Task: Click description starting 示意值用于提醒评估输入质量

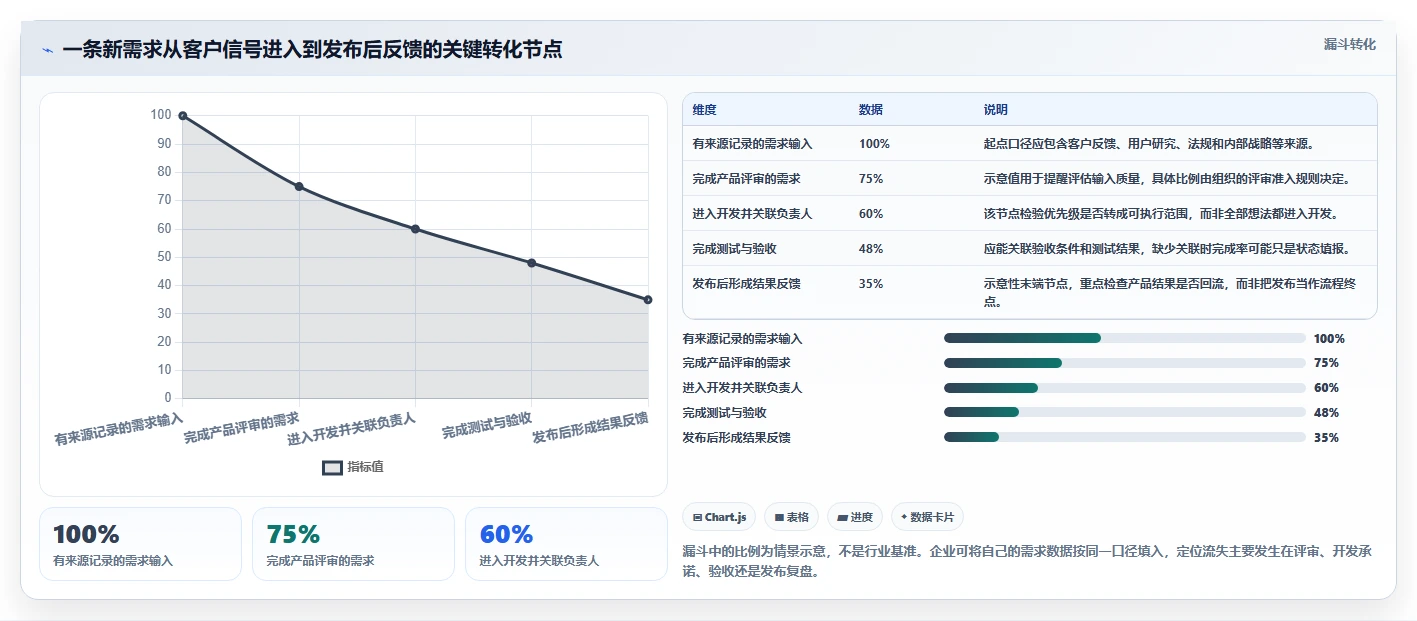Action: (1168, 179)
